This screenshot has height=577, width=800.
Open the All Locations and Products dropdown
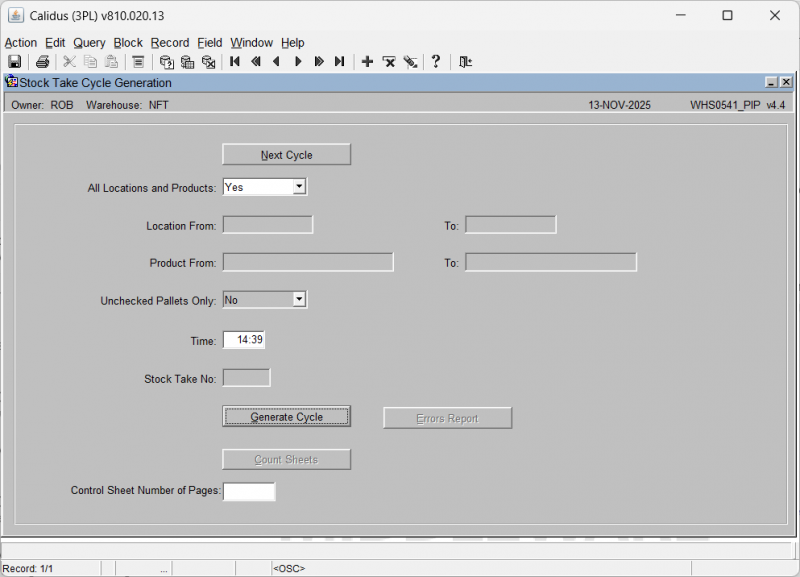(299, 187)
